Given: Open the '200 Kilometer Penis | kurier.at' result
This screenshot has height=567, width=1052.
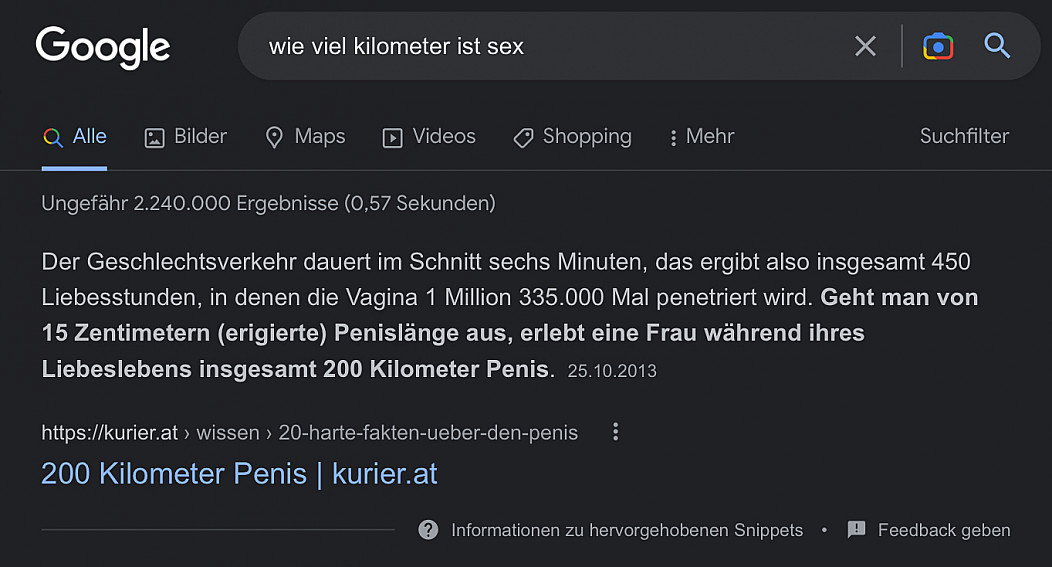Looking at the screenshot, I should click(x=239, y=473).
